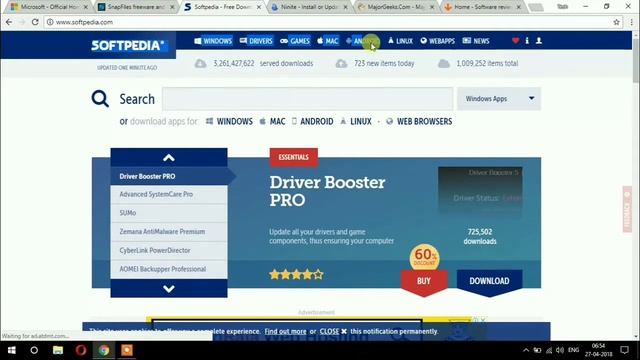Open volume control in tray

pos(560,350)
